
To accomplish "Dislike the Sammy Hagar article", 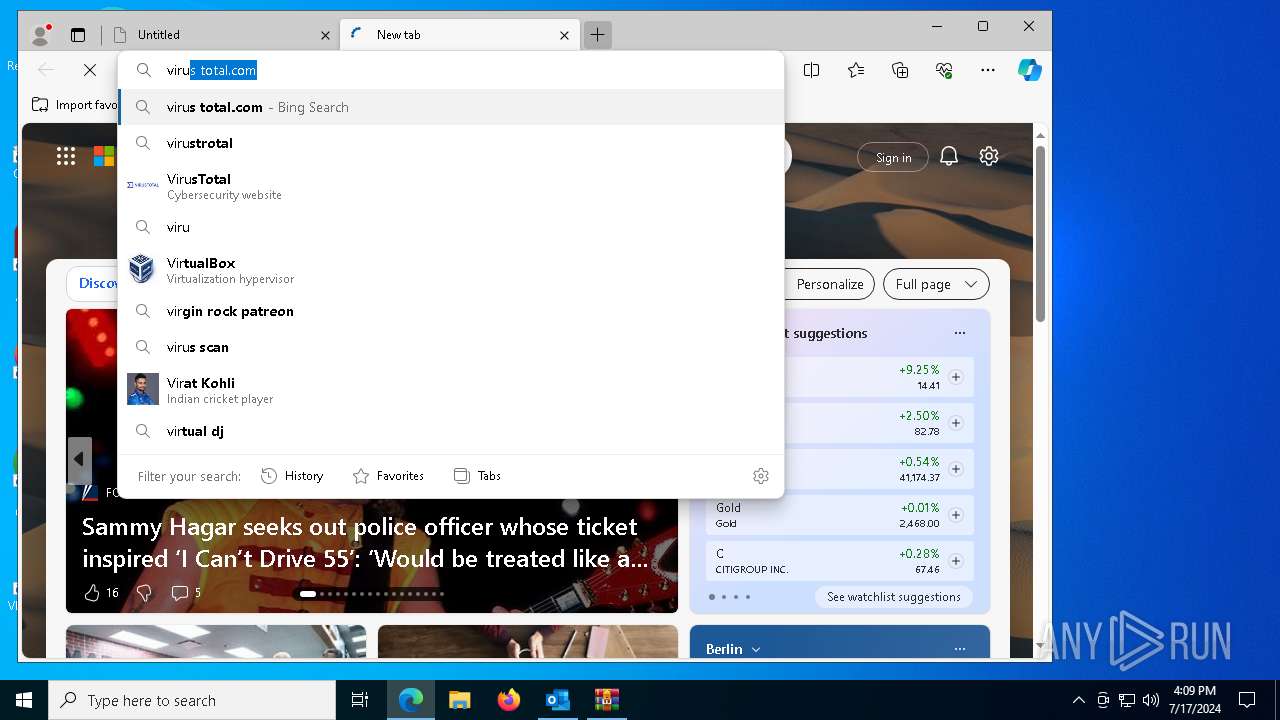I will coord(144,593).
